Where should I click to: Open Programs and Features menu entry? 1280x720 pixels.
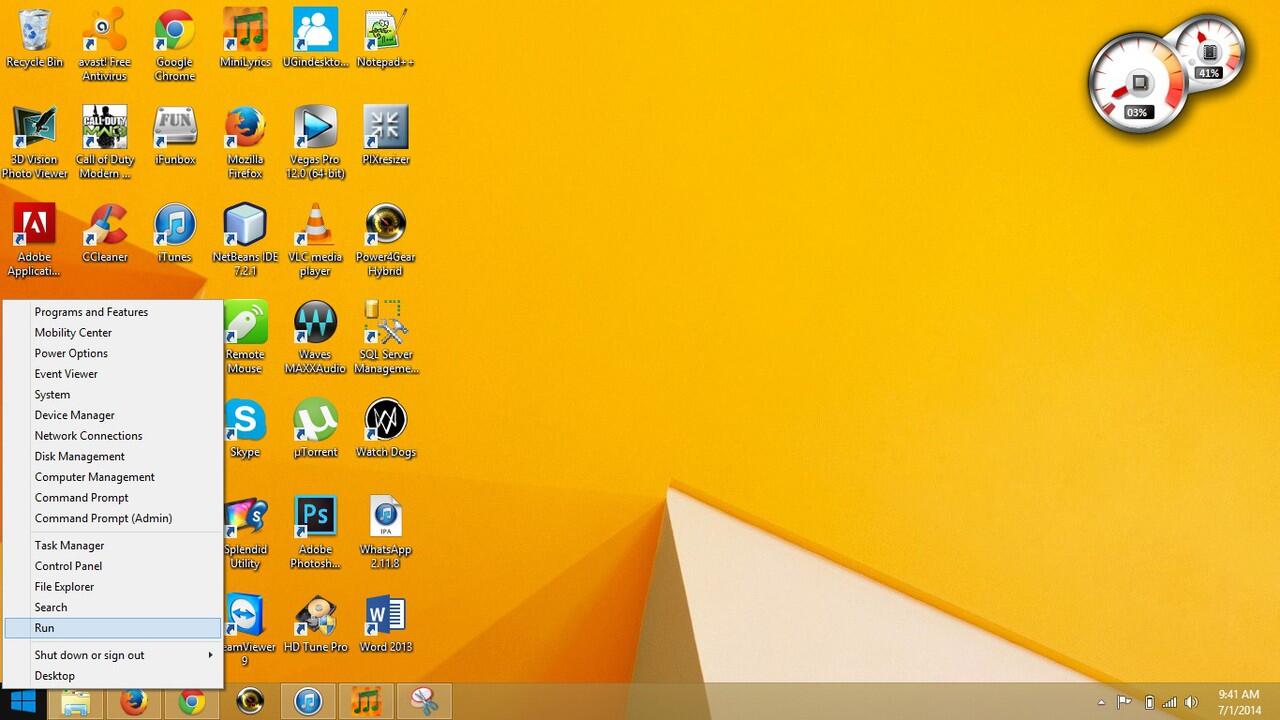113,312
